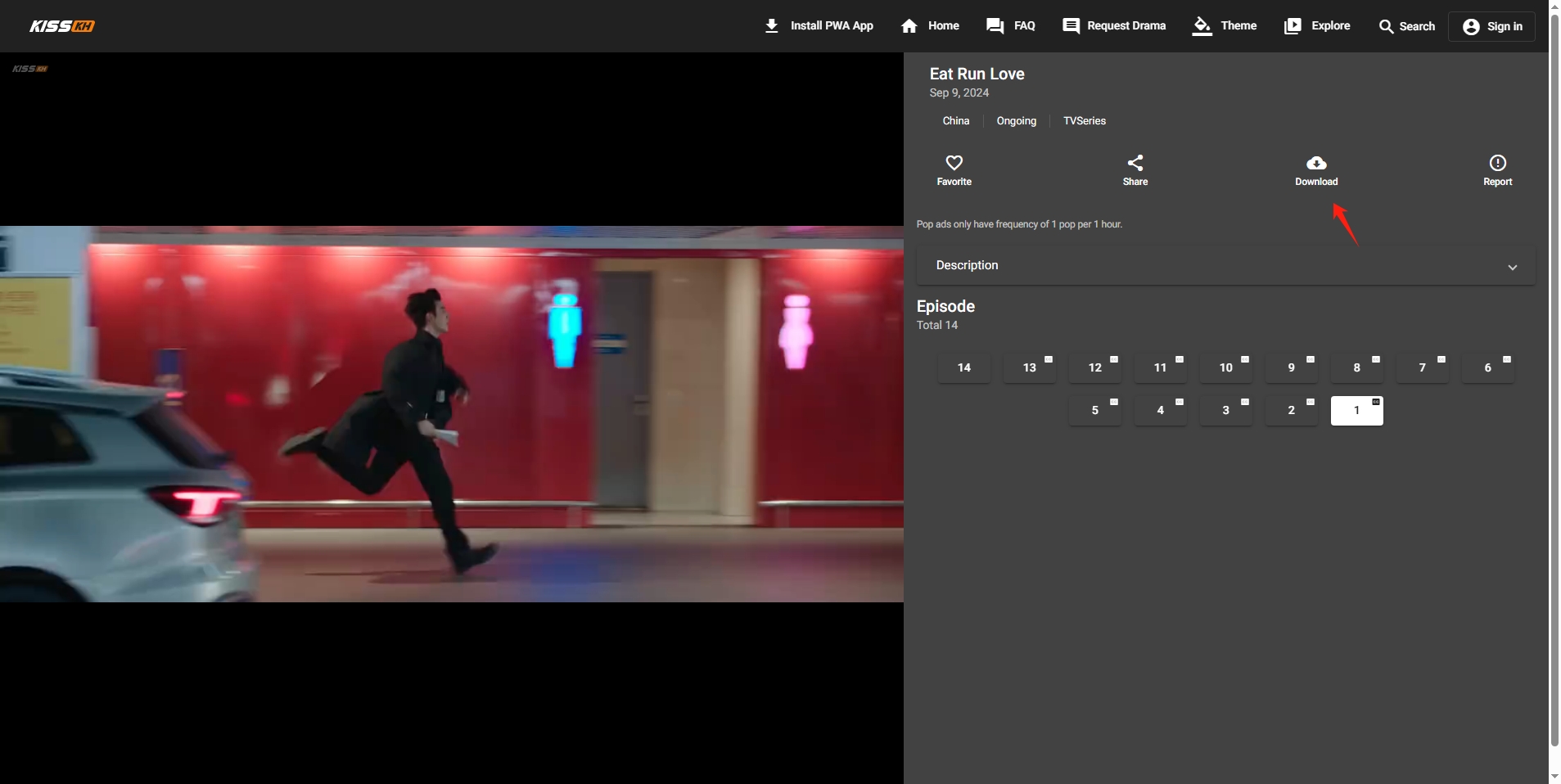Play episode 7
Image resolution: width=1561 pixels, height=784 pixels.
1422,367
